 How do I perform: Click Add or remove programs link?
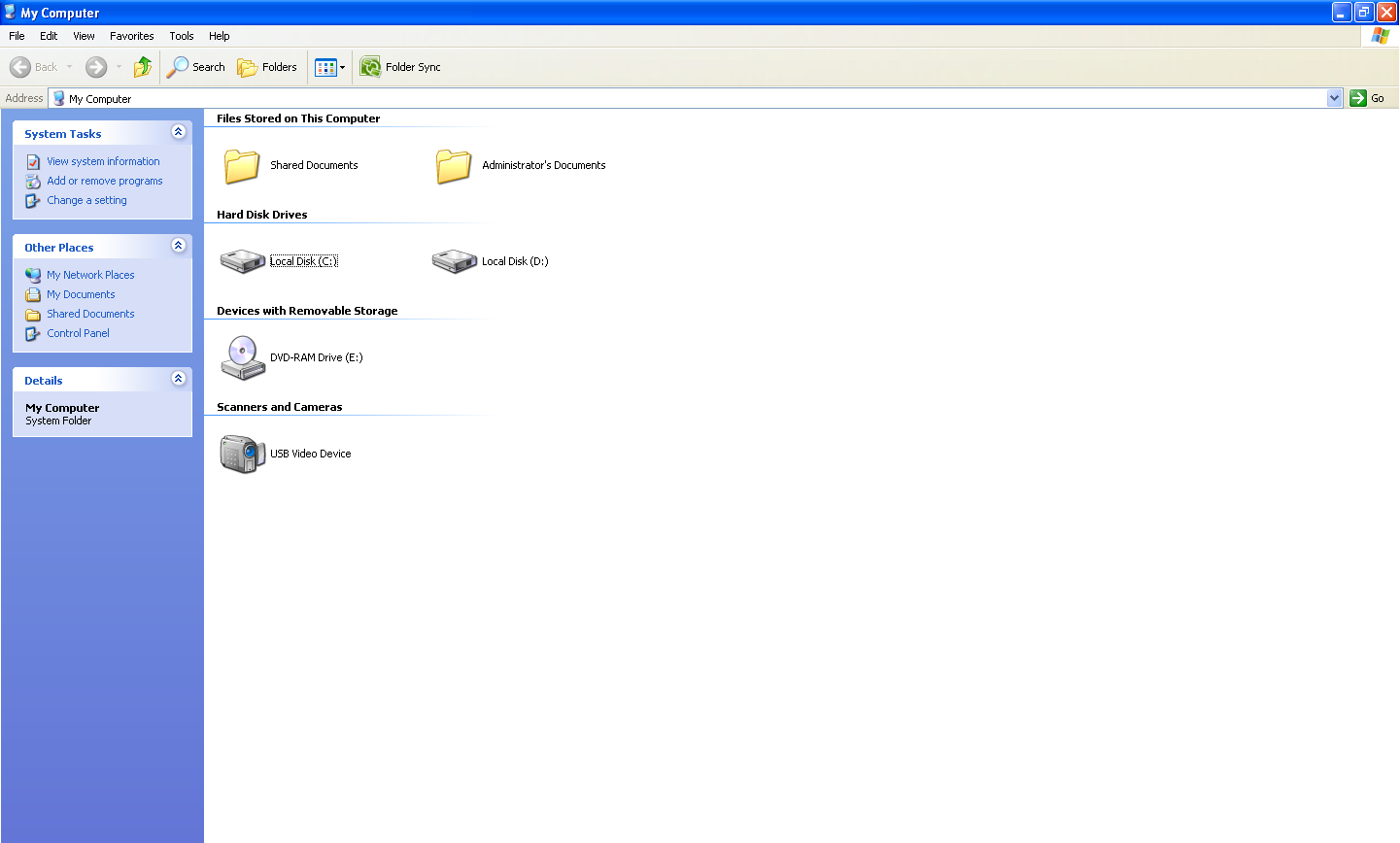tap(105, 181)
